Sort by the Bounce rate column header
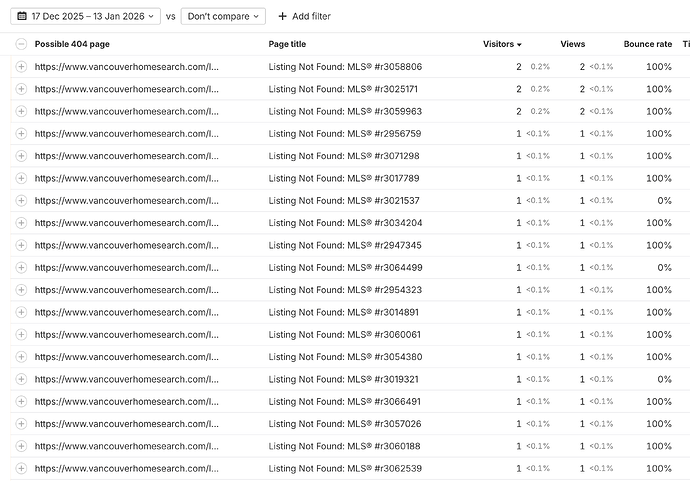 point(648,44)
